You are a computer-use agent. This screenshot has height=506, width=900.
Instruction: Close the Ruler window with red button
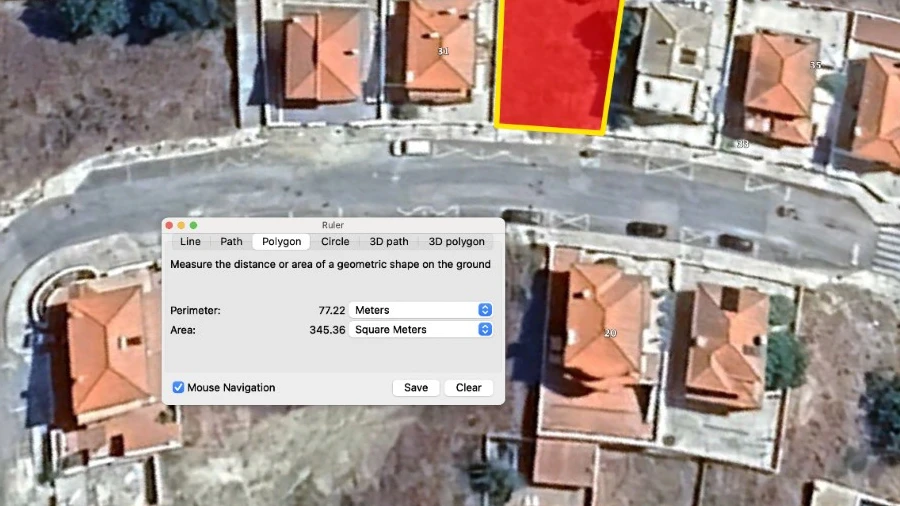coord(169,225)
